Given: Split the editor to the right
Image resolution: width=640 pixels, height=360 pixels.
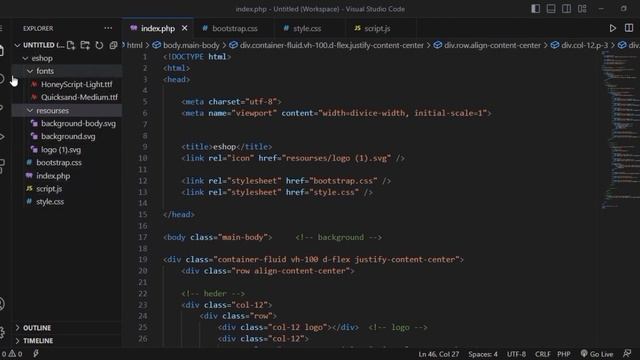Looking at the screenshot, I should pos(629,28).
